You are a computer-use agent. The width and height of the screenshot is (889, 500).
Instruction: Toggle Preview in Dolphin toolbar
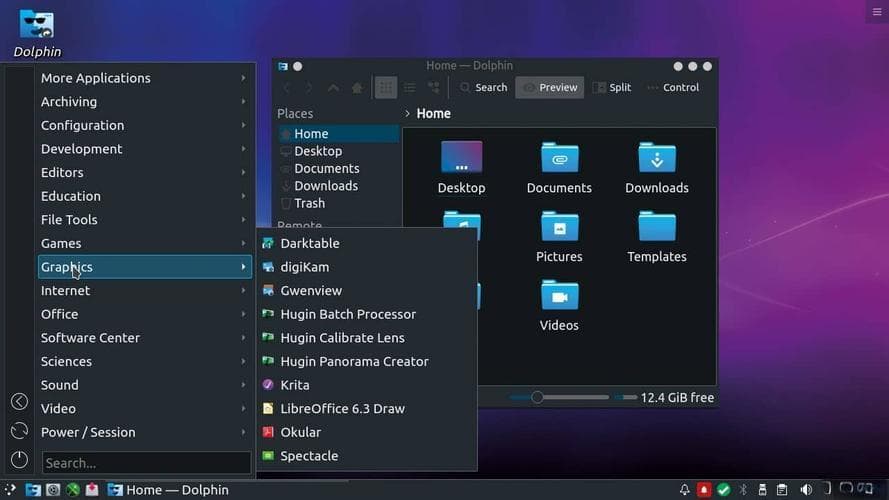[x=549, y=88]
